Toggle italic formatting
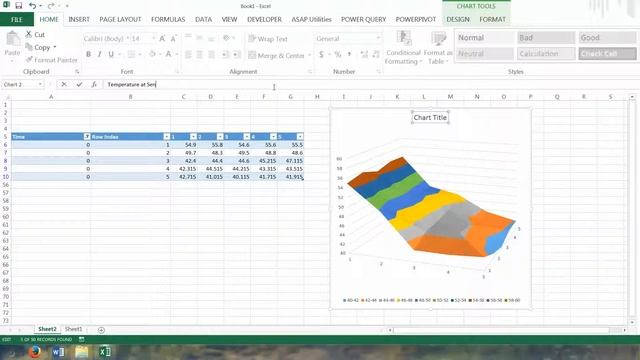 pos(99,54)
